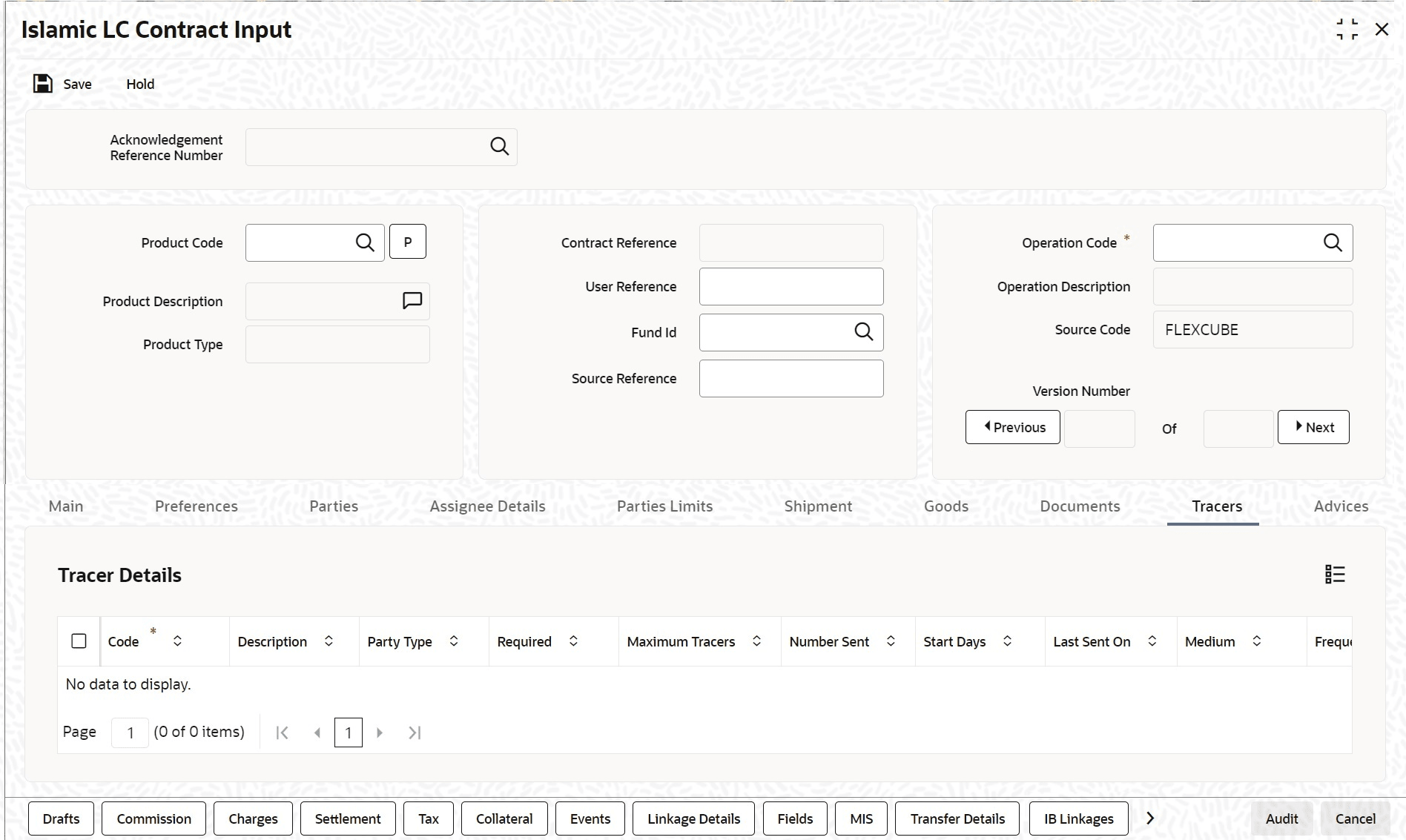Select the Tracers tab
Screen dimensions: 1406x840
point(1217,506)
